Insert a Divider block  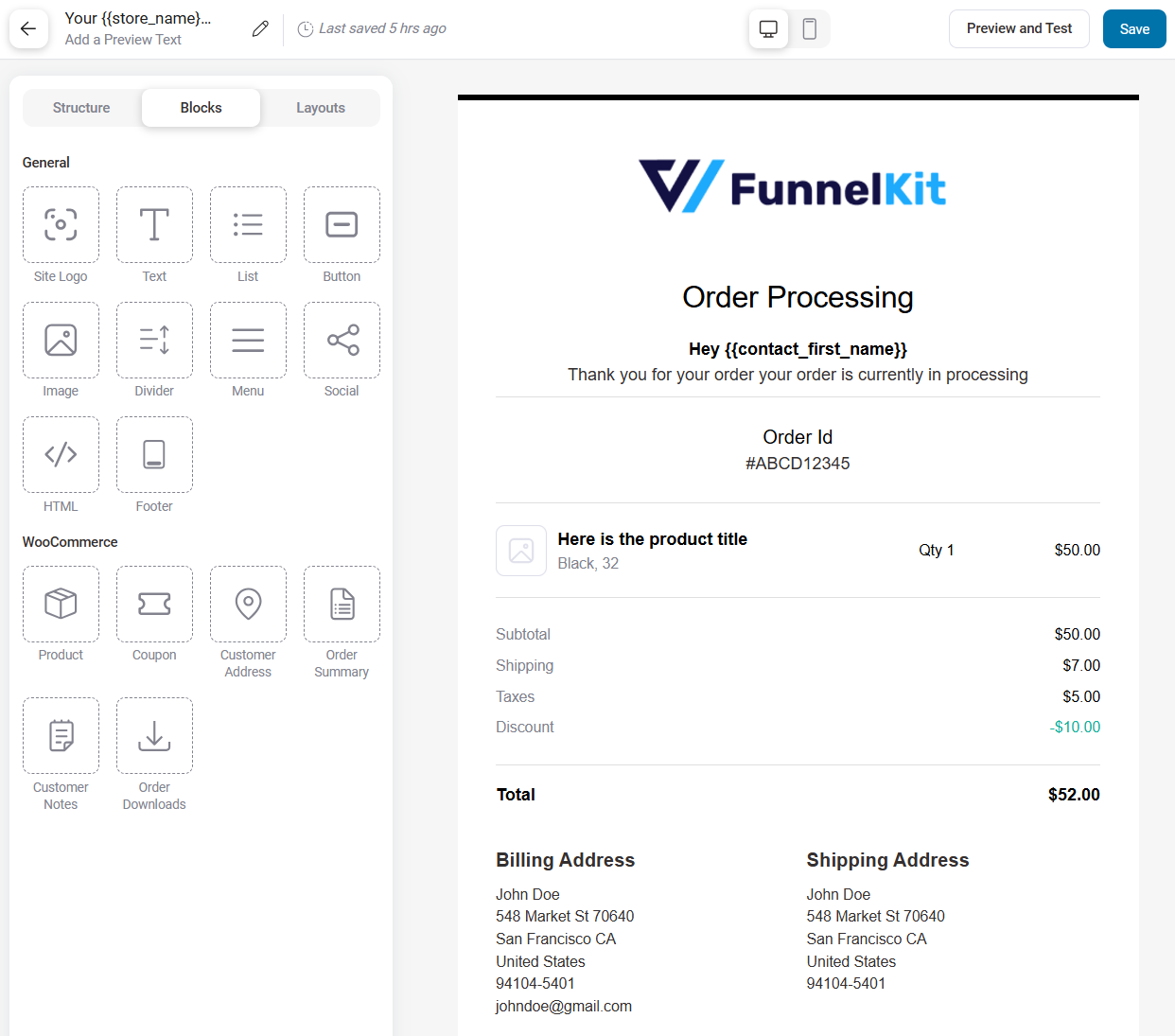click(x=154, y=340)
